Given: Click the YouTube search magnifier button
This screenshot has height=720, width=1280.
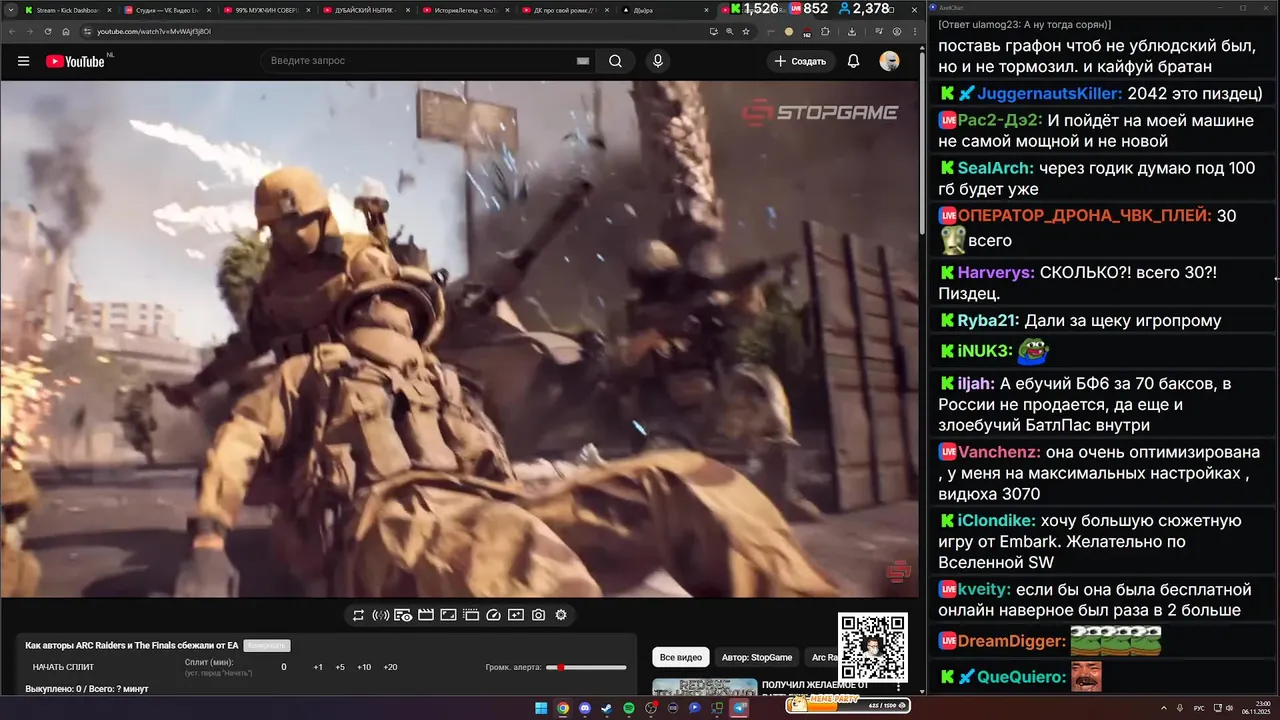Looking at the screenshot, I should (x=615, y=61).
